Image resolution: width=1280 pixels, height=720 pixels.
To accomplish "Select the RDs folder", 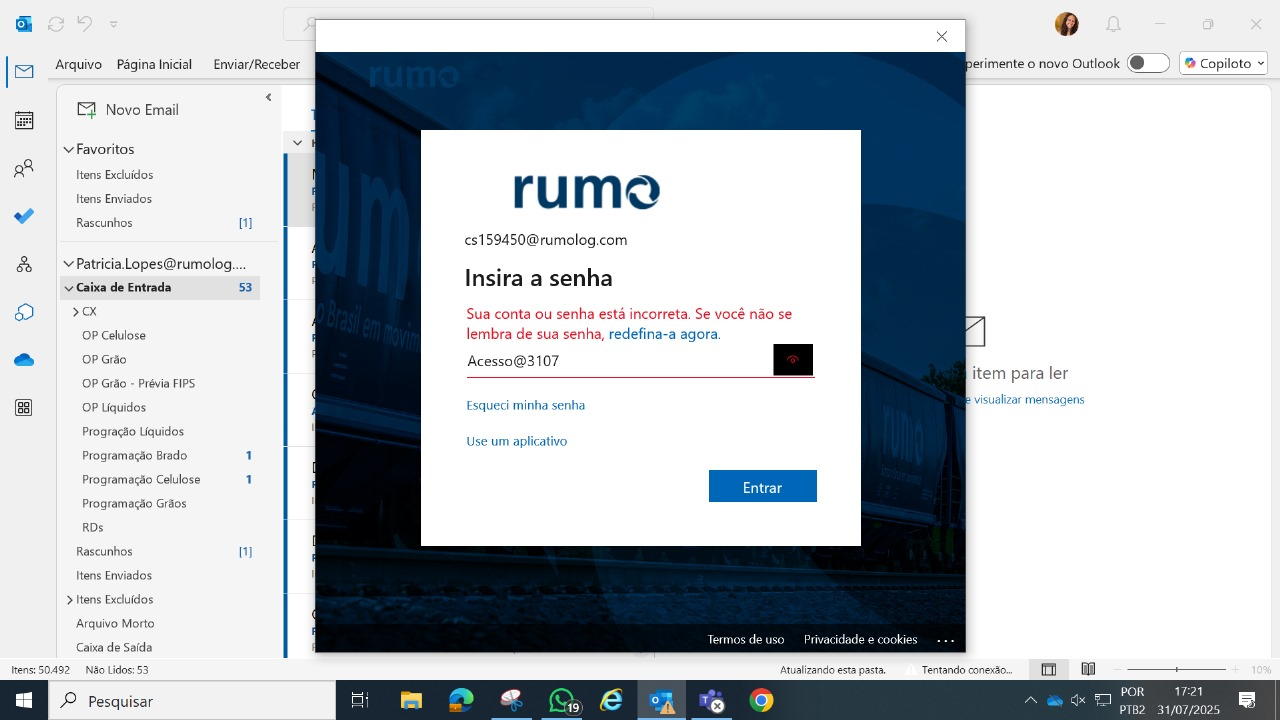I will 93,528.
